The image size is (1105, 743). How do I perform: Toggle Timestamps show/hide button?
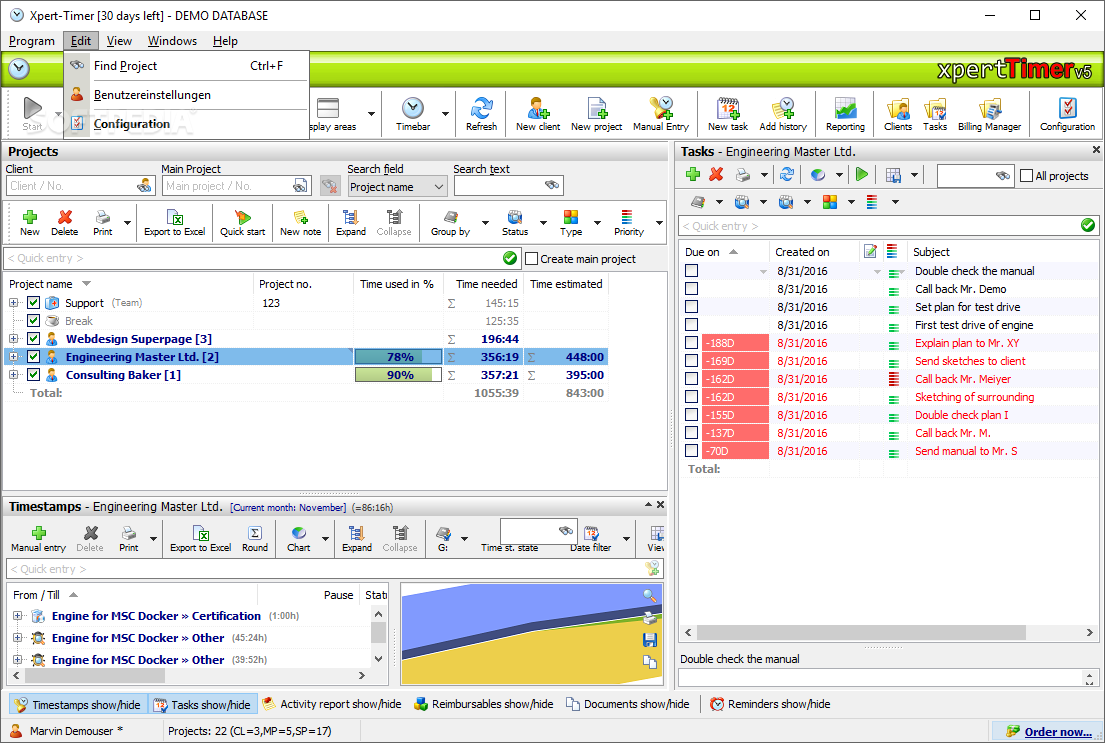(78, 704)
